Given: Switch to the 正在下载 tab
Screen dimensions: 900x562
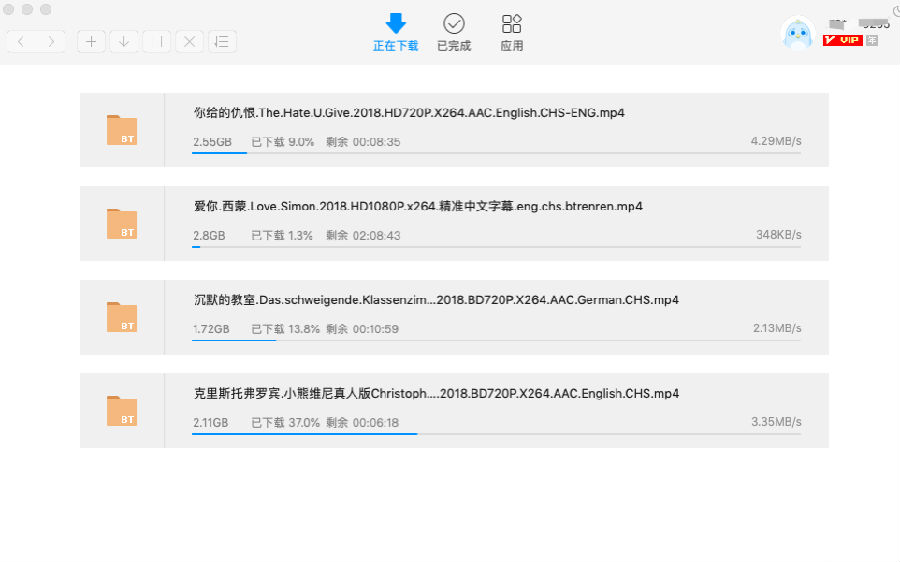Looking at the screenshot, I should pyautogui.click(x=395, y=33).
